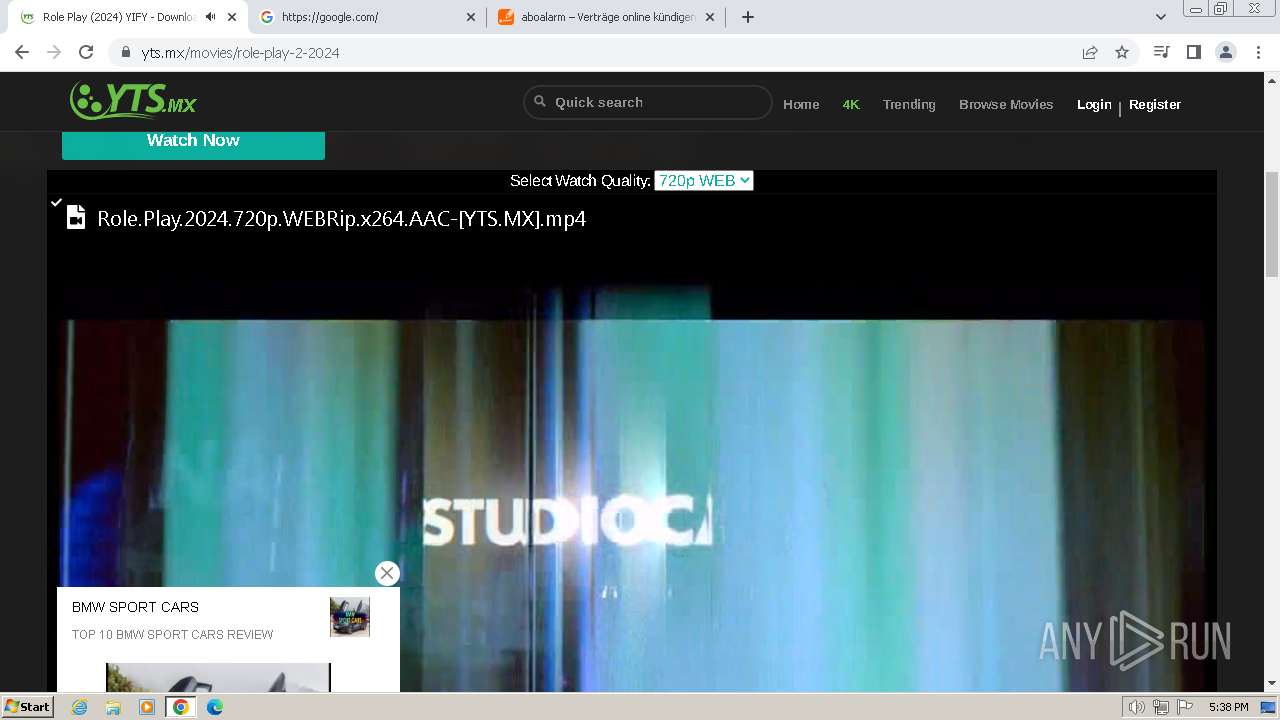Switch to the google.com tab
The image size is (1280, 720).
367,17
